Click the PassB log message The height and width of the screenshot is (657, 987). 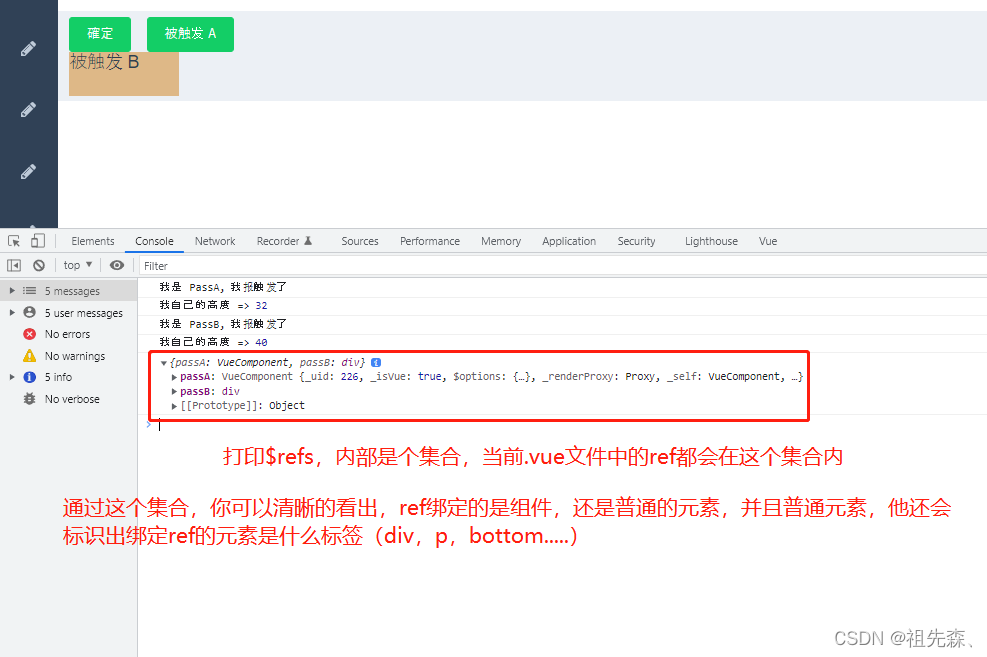[223, 324]
